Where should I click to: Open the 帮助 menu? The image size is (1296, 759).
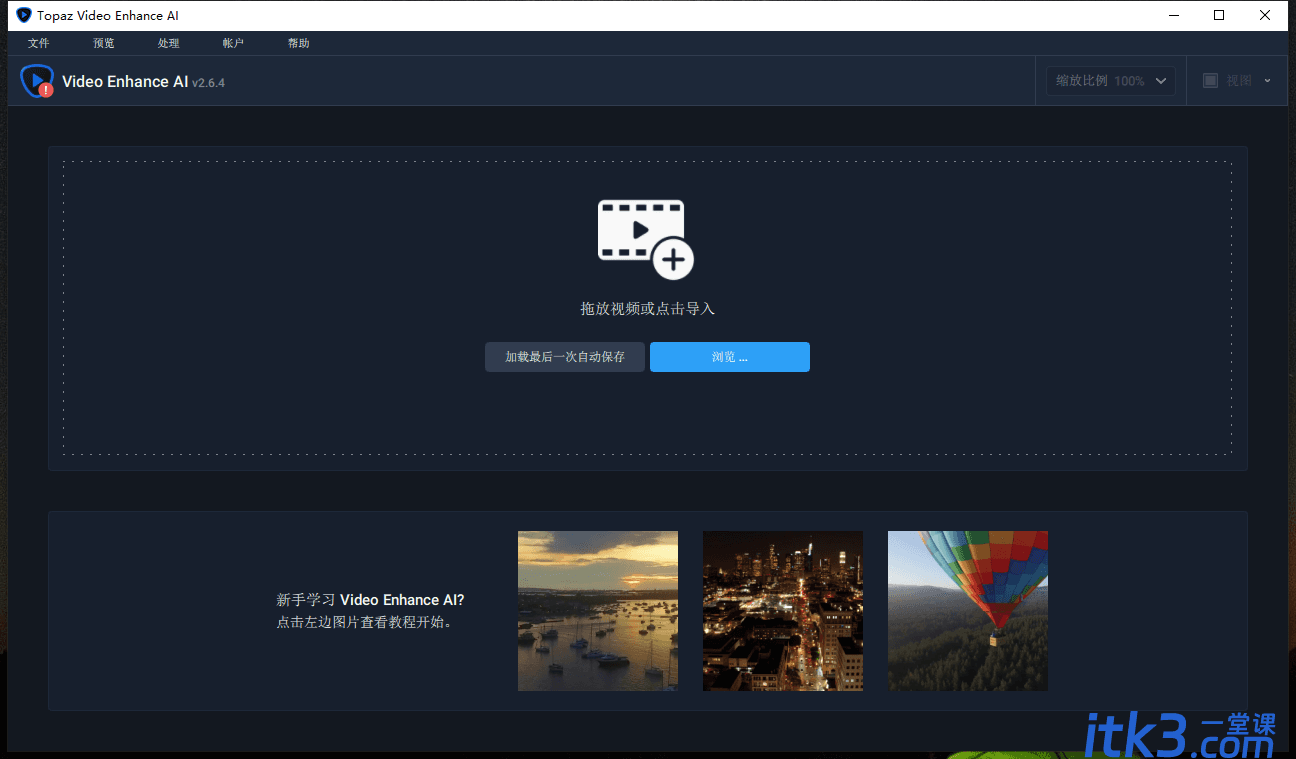point(298,43)
